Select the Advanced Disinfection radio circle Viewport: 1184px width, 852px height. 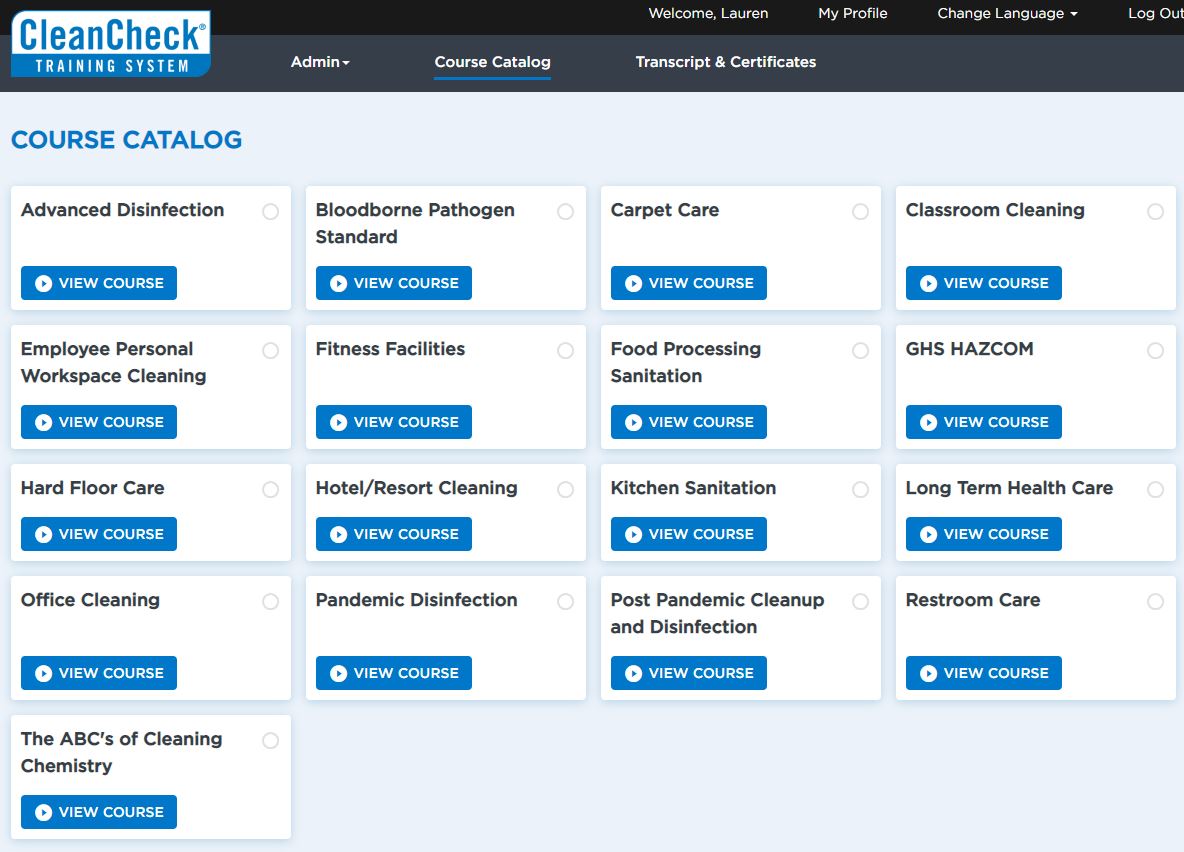(x=270, y=211)
